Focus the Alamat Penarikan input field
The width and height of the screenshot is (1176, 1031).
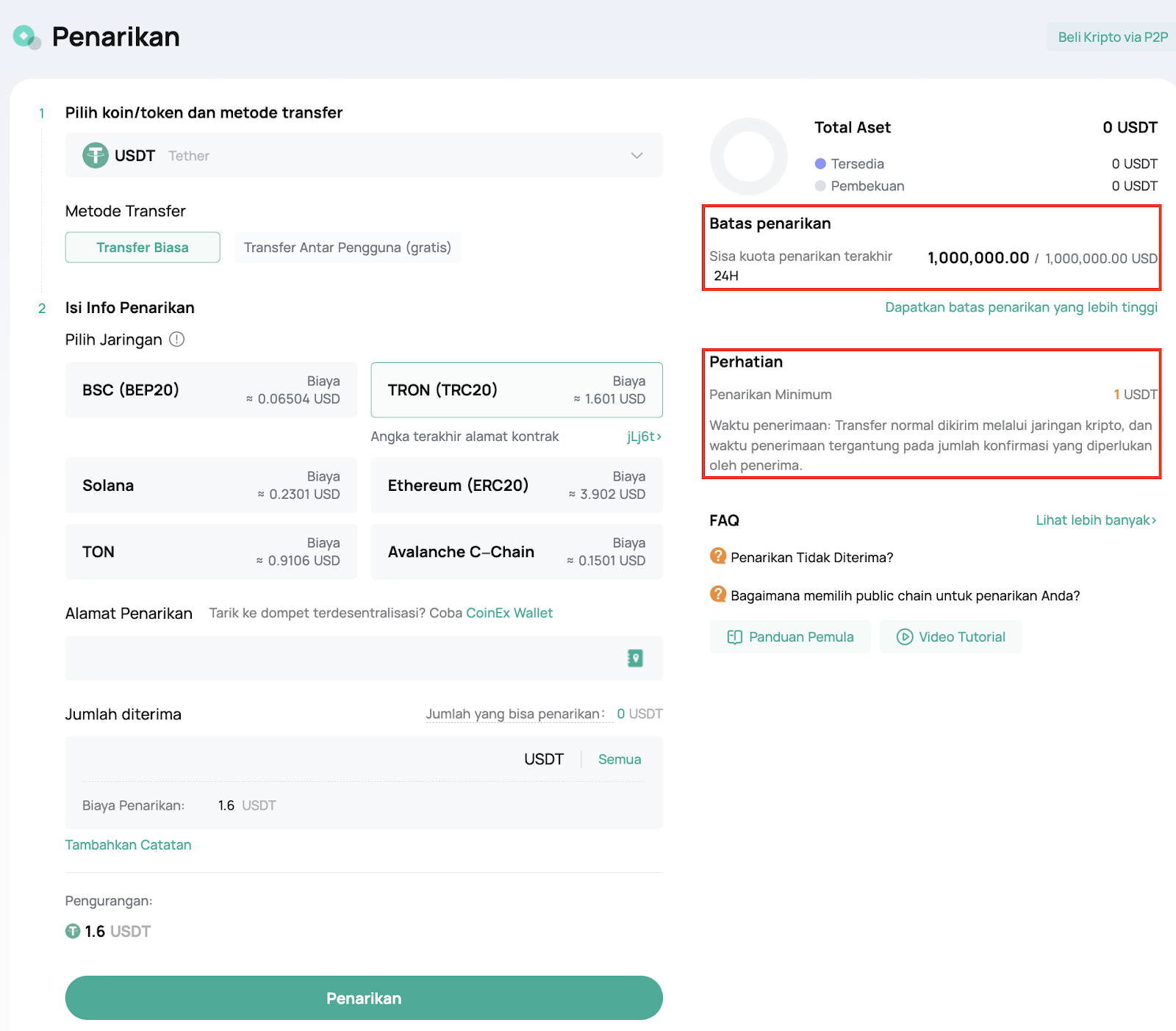tap(364, 658)
